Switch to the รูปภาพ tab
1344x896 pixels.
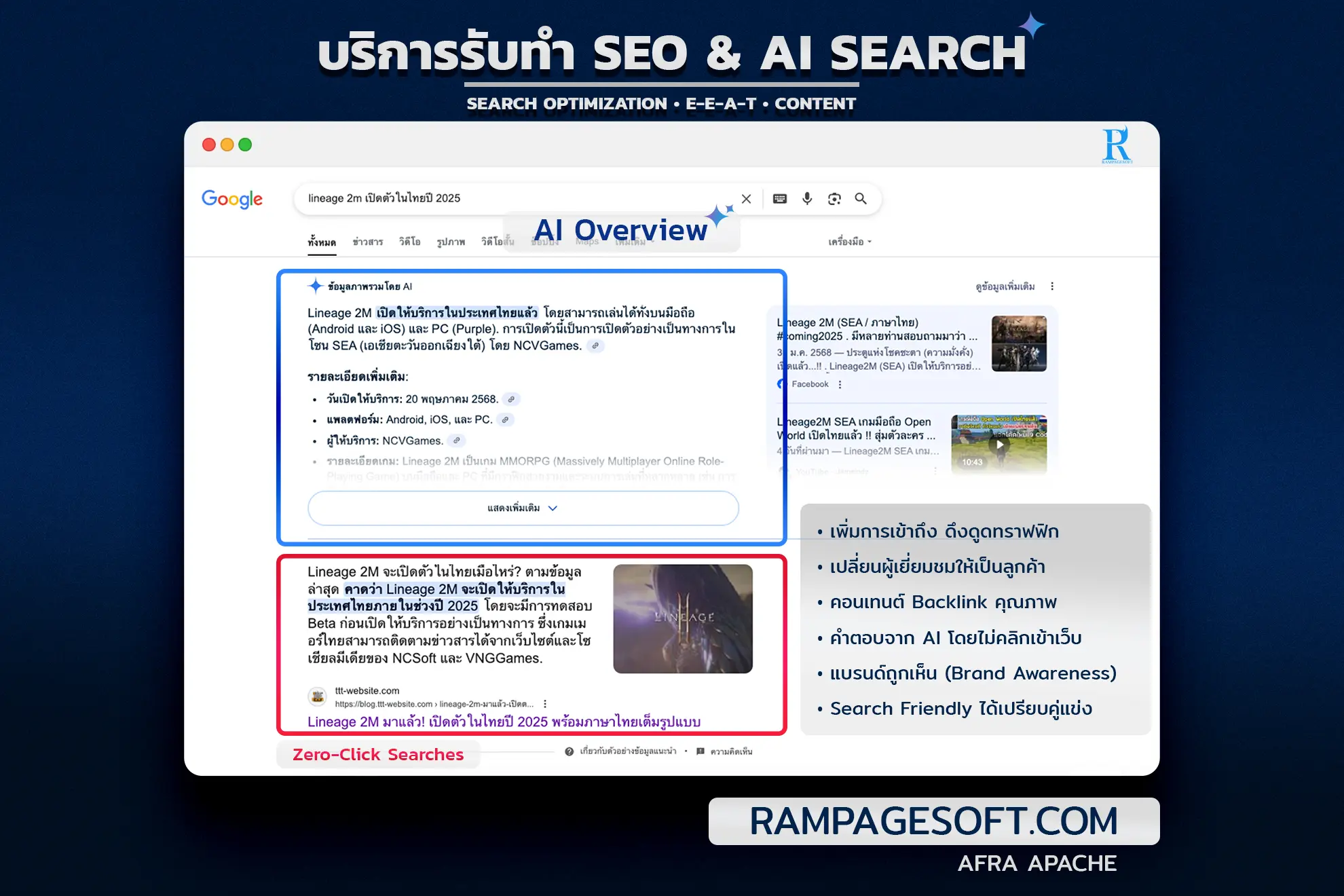[x=451, y=242]
